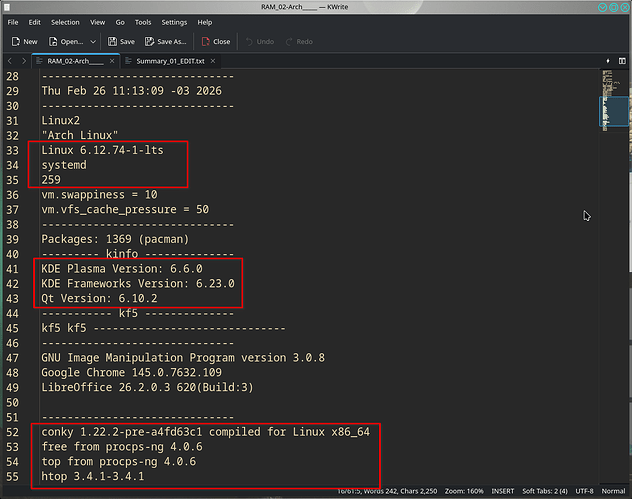Image resolution: width=632 pixels, height=499 pixels.
Task: Click the Normal highlighting mode button
Action: 613,492
